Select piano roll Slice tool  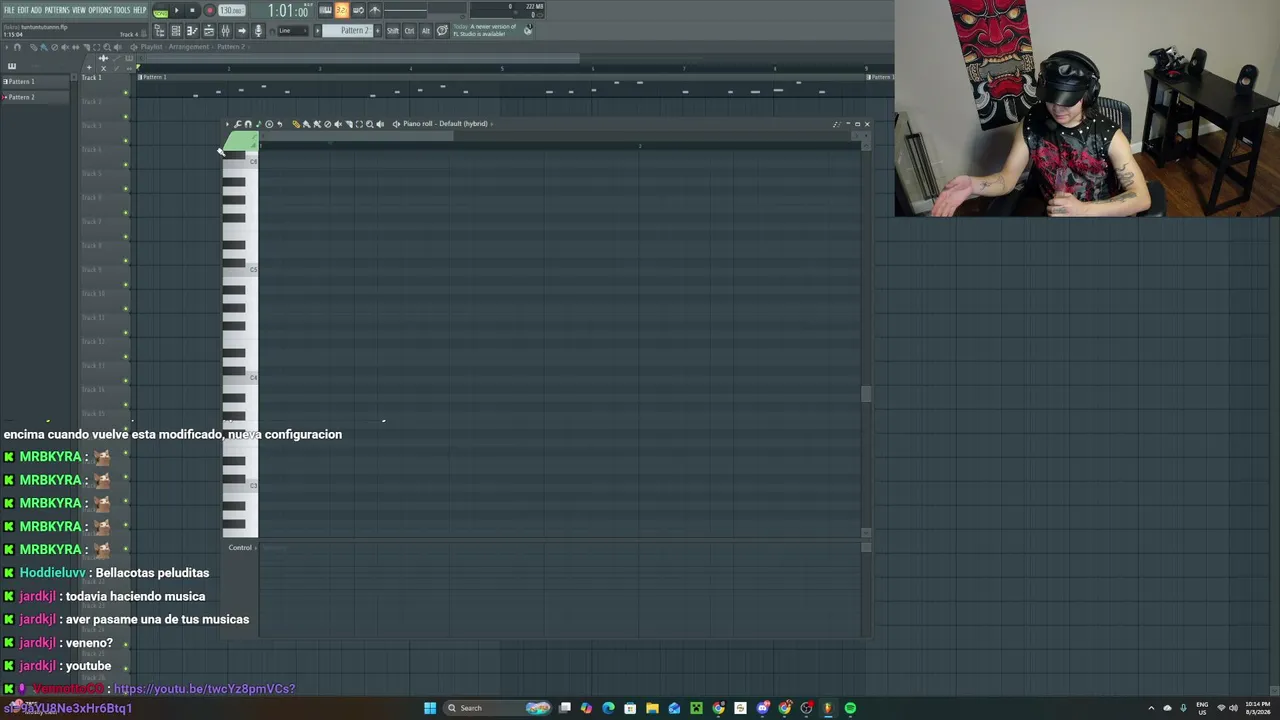coord(348,124)
